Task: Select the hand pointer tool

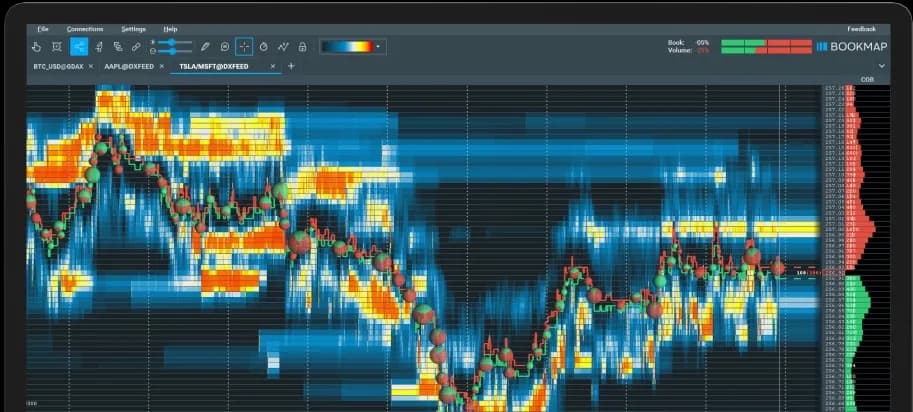Action: click(x=37, y=46)
